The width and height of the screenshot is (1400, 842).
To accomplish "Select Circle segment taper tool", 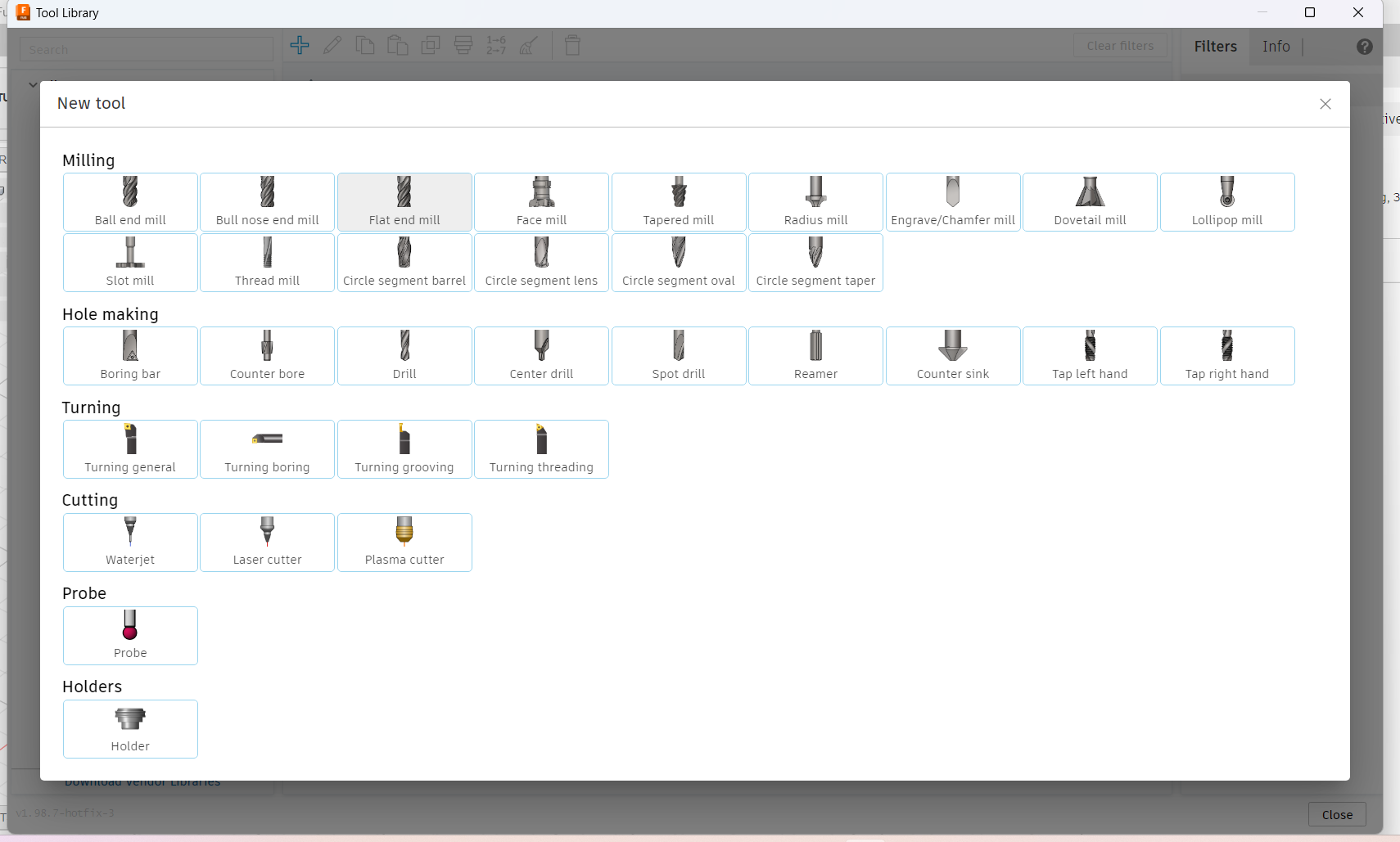I will [815, 263].
